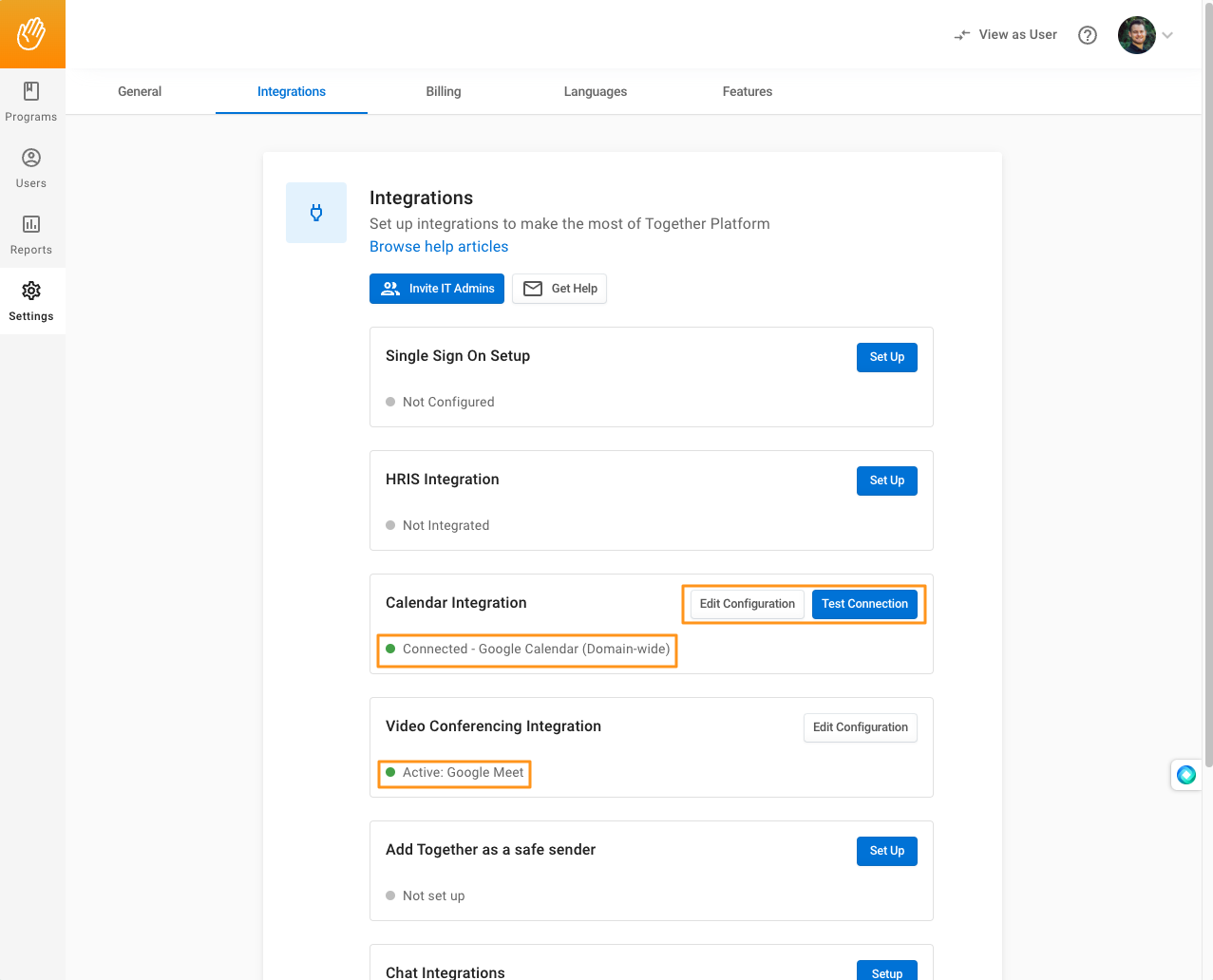This screenshot has width=1213, height=980.
Task: Click the Get Help button
Action: pos(559,289)
